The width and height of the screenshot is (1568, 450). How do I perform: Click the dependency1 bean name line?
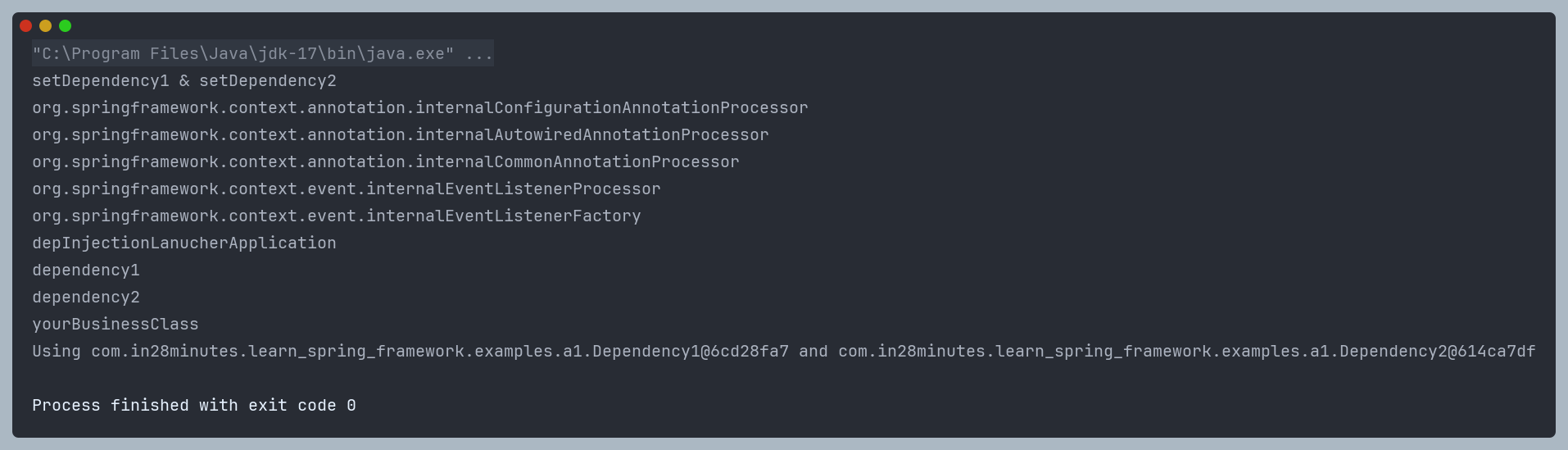86,270
